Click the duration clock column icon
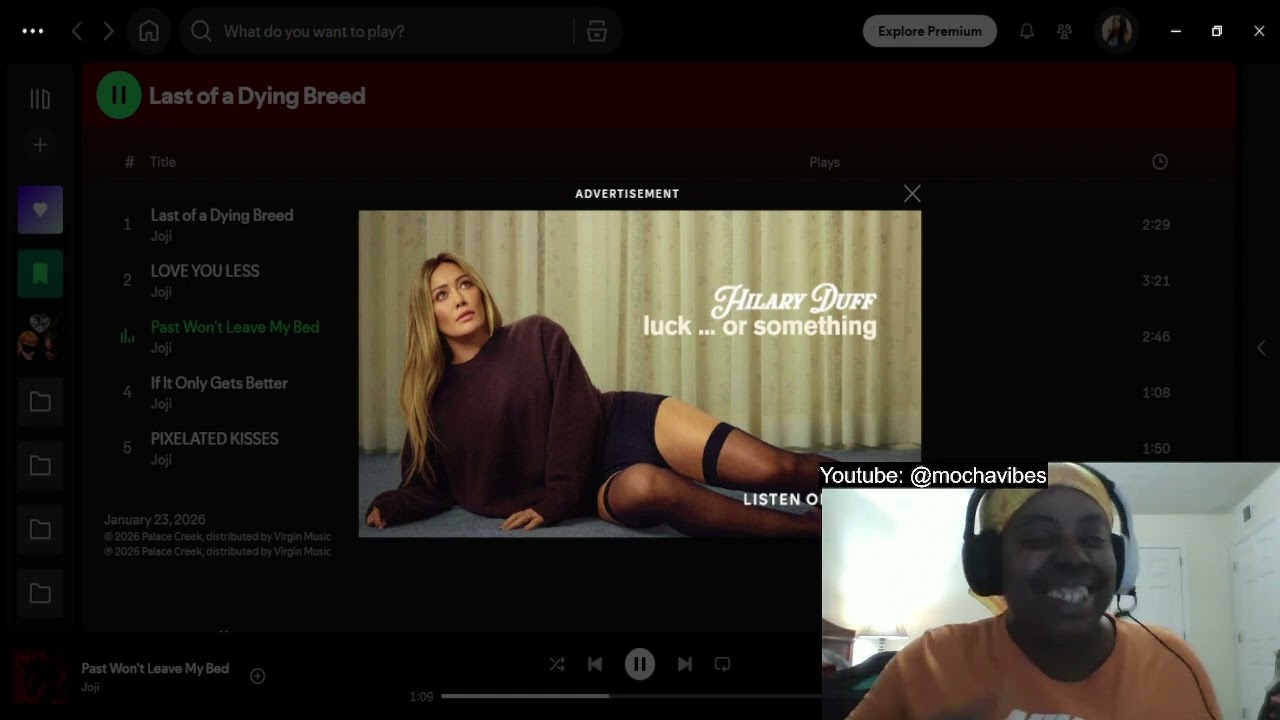This screenshot has width=1280, height=720. pyautogui.click(x=1160, y=162)
